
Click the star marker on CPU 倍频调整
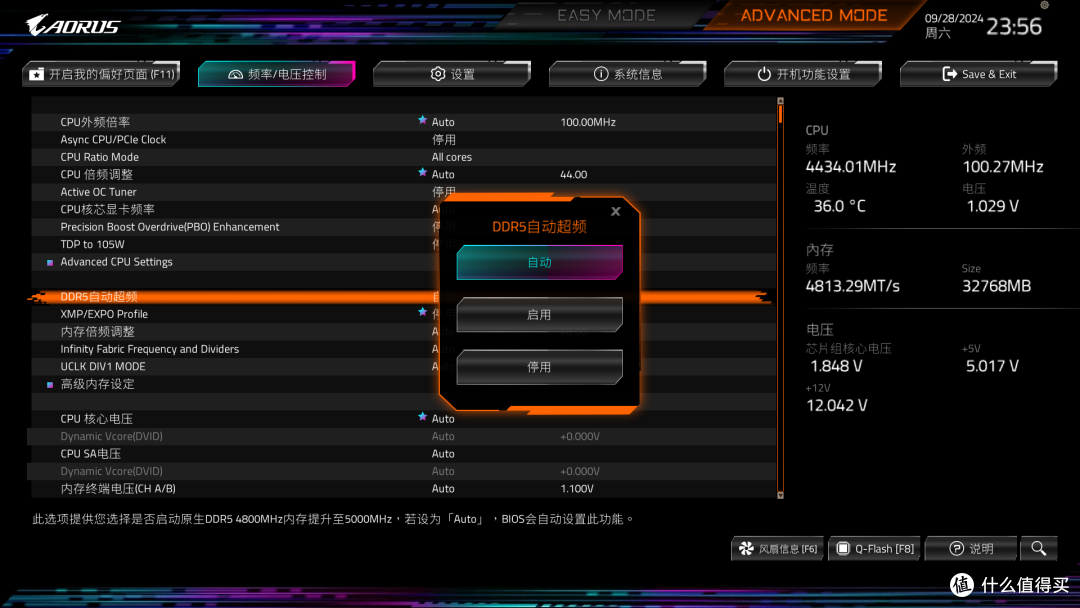point(422,172)
